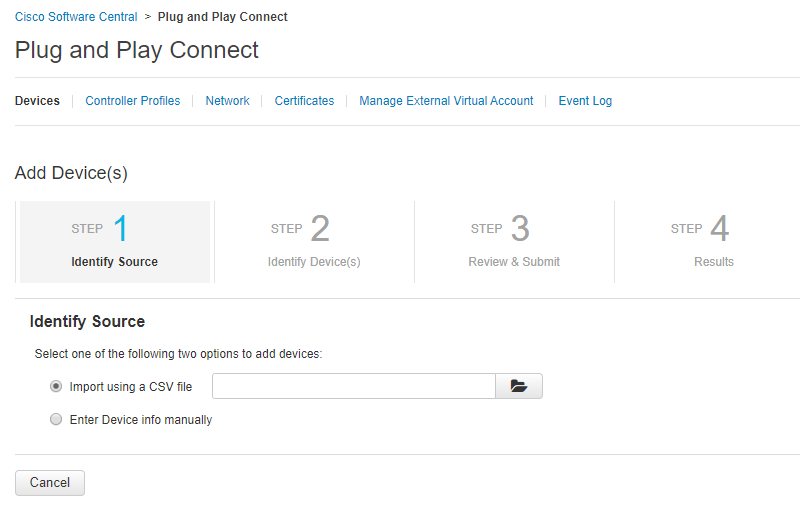Screen dimensions: 800x516
Task: Open the Controller Profiles tab
Action: (133, 101)
